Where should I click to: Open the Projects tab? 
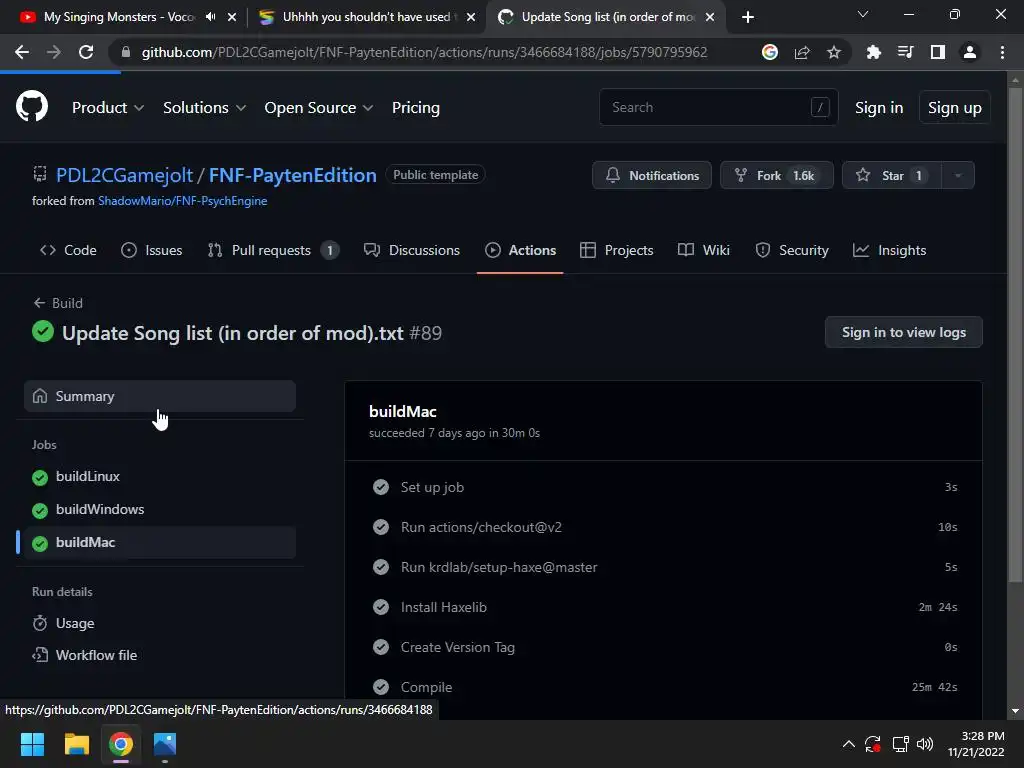coord(616,250)
